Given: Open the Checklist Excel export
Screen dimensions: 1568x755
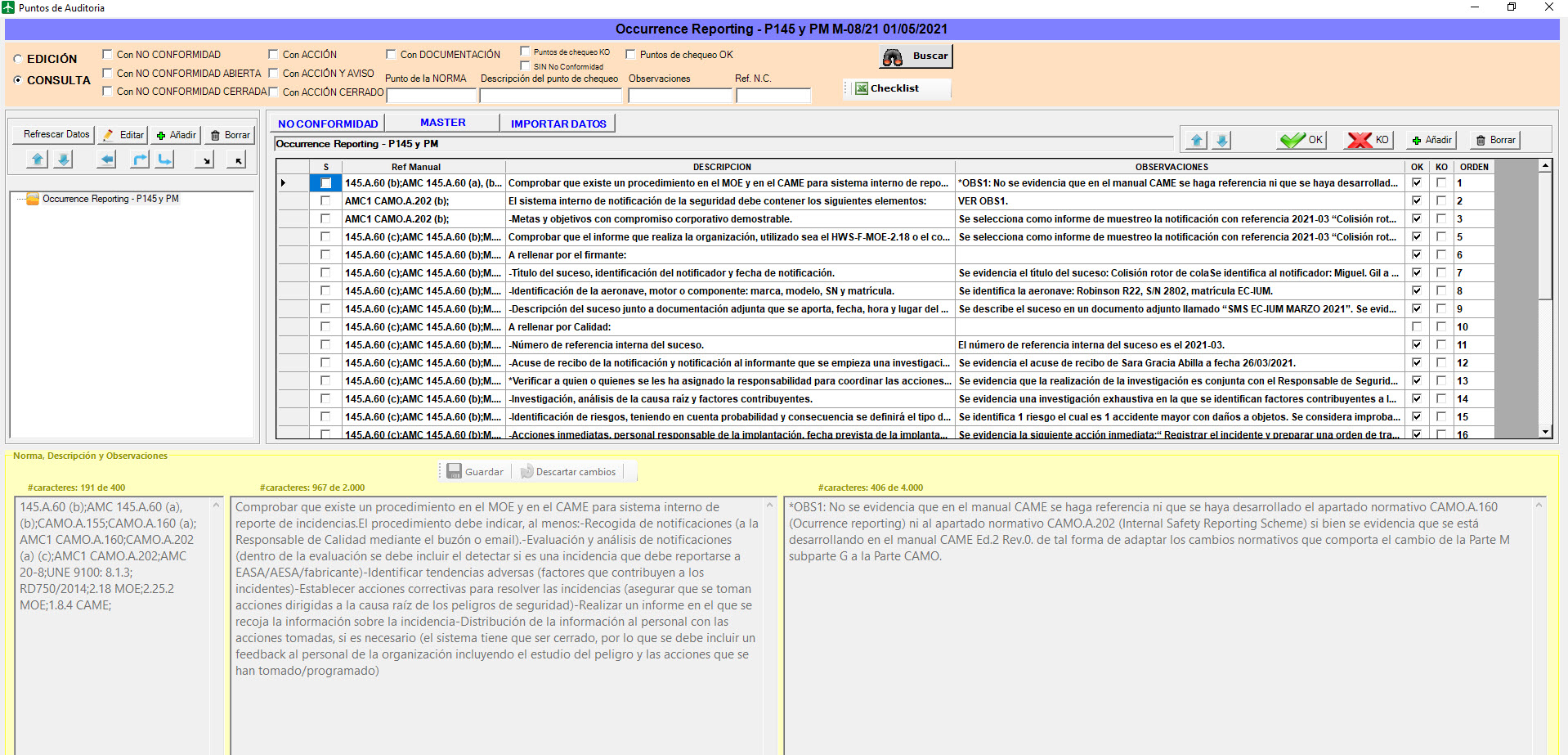Looking at the screenshot, I should point(897,88).
